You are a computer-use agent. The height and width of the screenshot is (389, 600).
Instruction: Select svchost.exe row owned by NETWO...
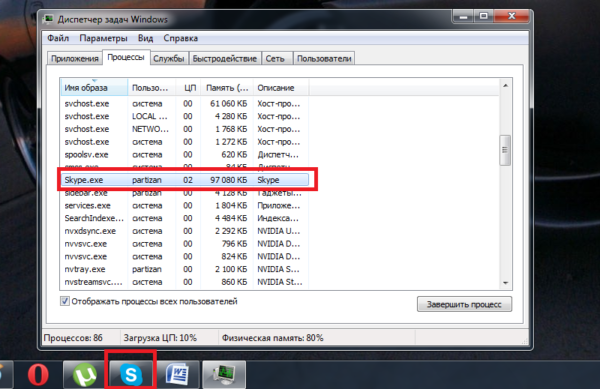coord(185,129)
